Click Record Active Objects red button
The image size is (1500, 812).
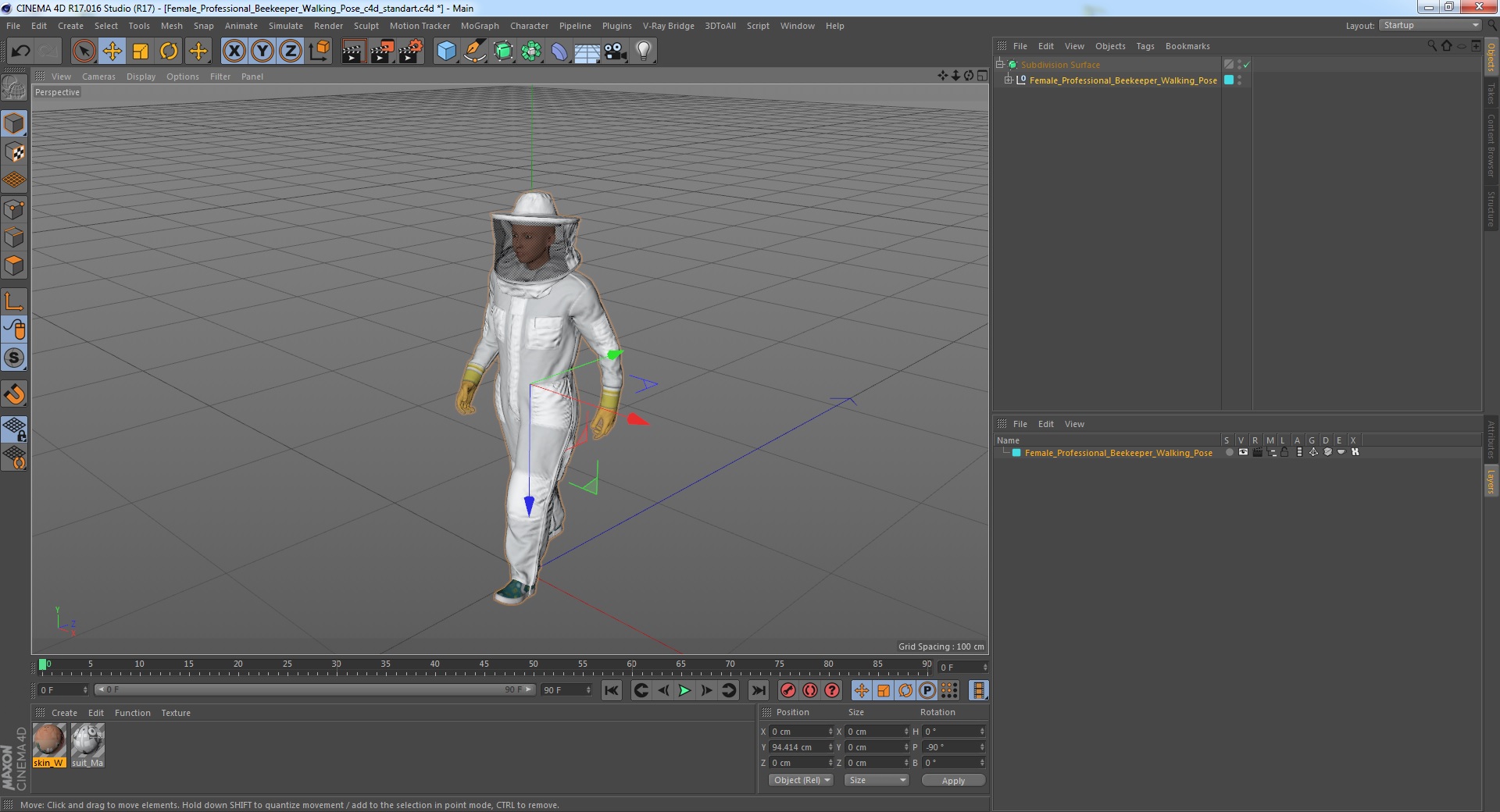[x=788, y=690]
